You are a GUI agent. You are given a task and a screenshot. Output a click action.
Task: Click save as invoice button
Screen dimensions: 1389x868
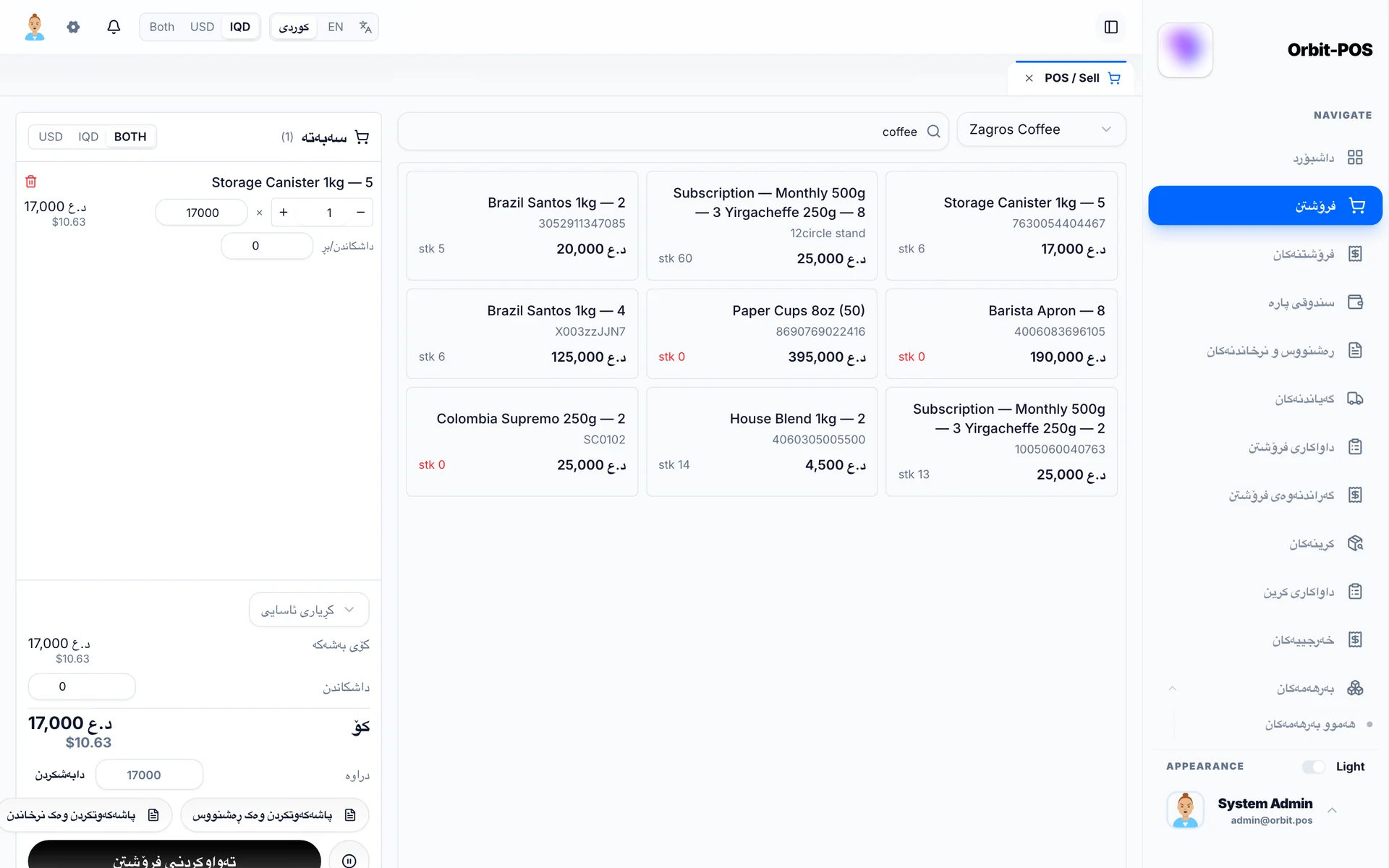(x=274, y=815)
